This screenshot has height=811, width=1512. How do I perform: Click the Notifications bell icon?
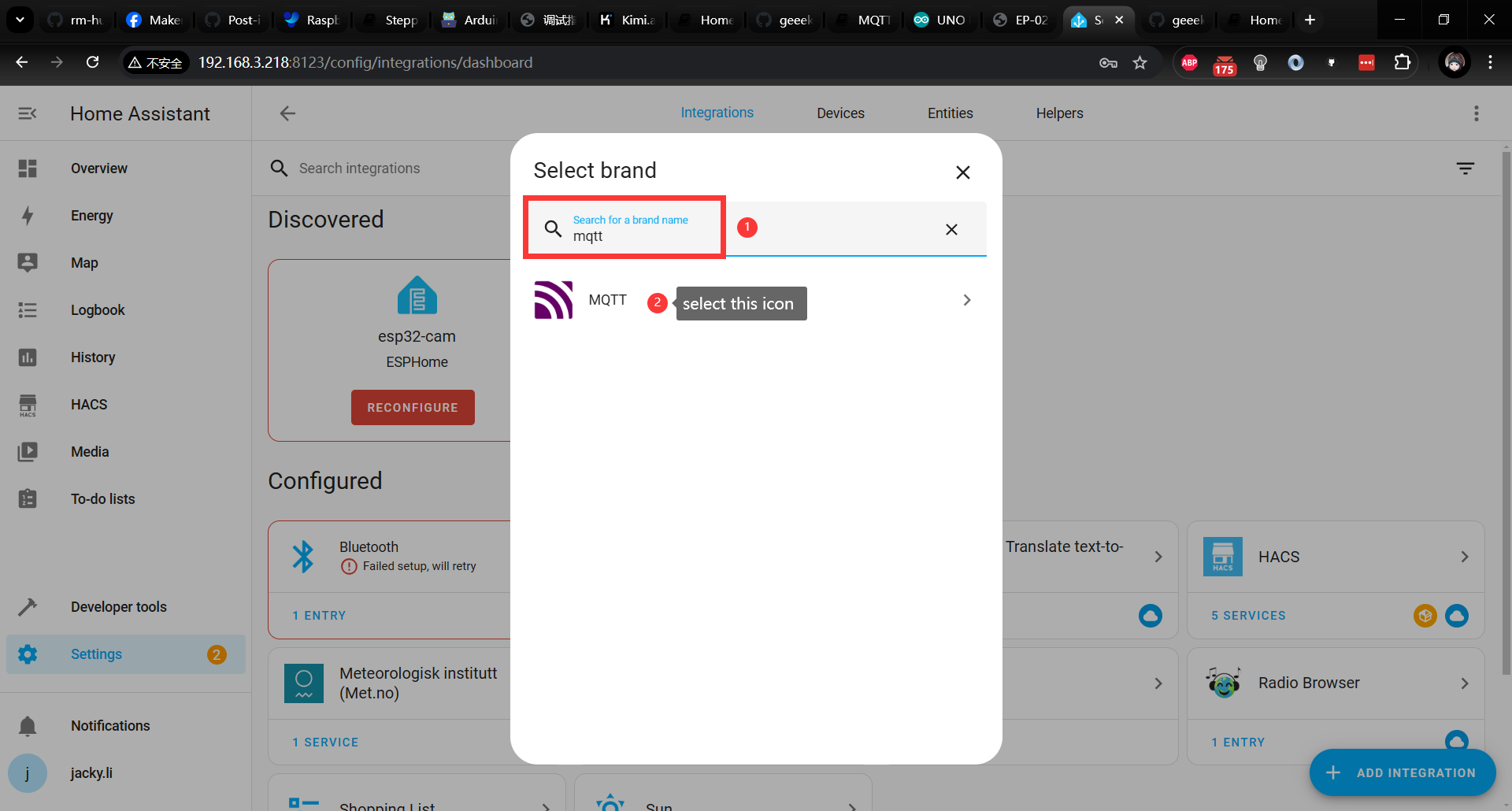coord(28,726)
